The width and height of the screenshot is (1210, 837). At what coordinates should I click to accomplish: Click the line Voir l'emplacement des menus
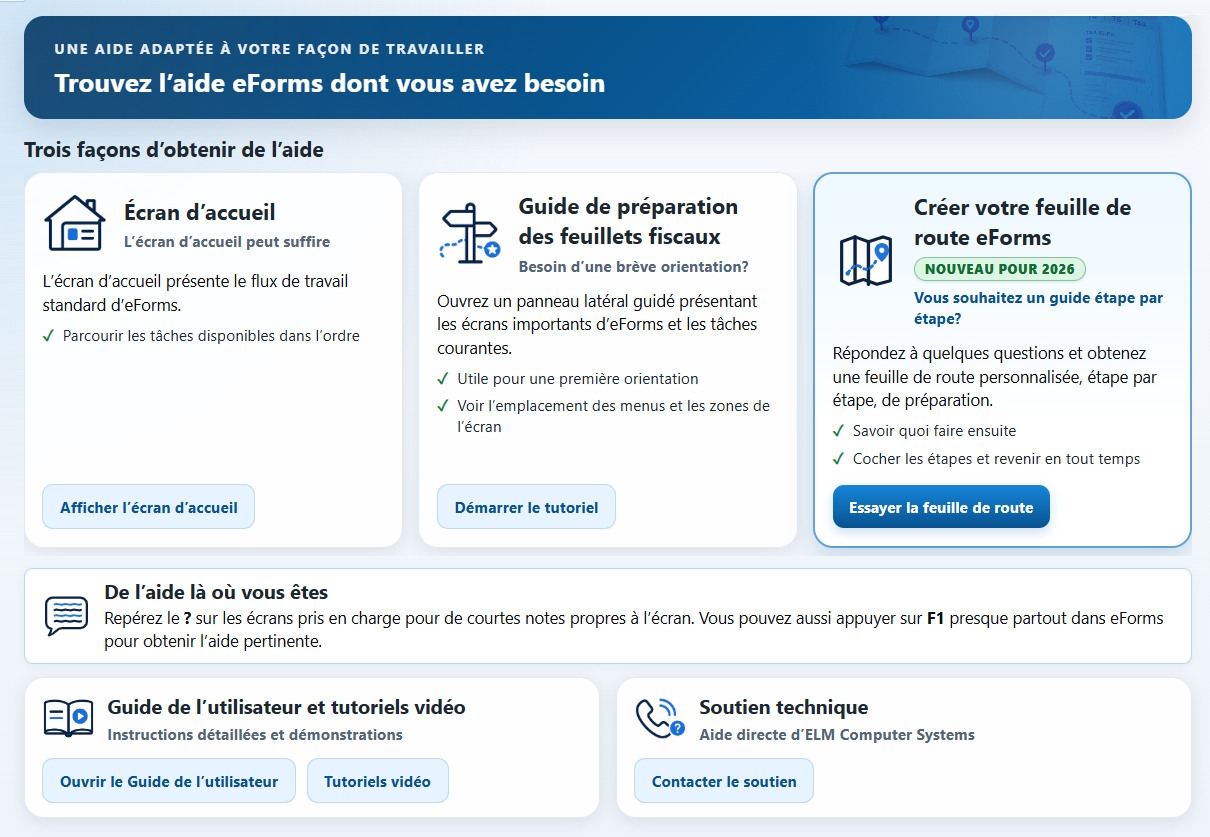(x=614, y=416)
